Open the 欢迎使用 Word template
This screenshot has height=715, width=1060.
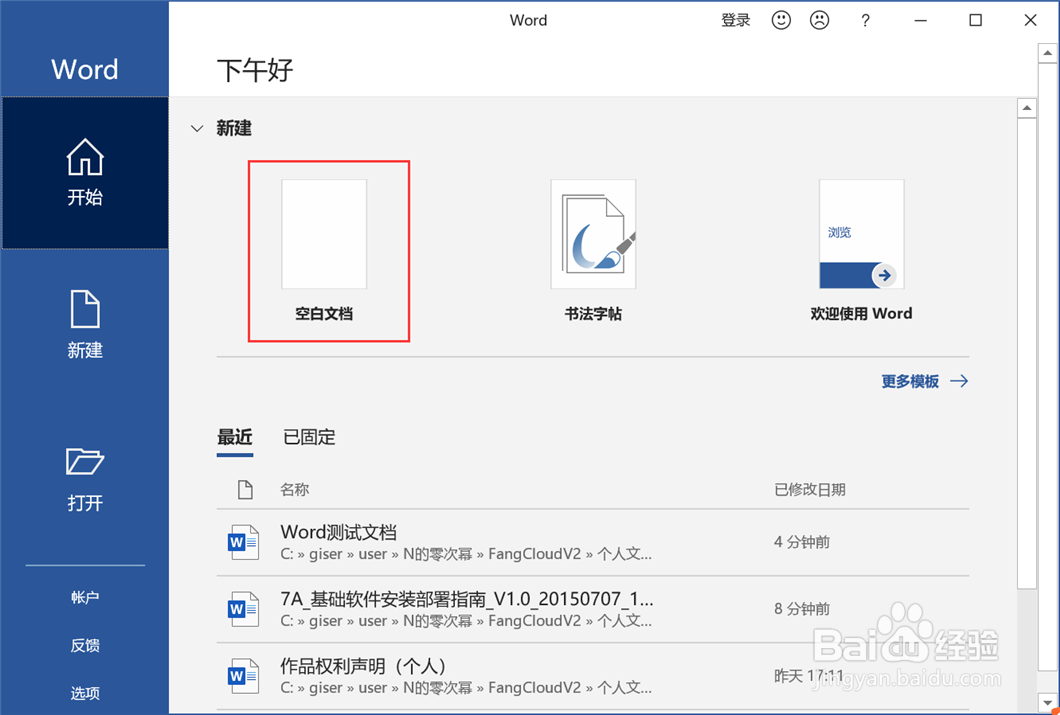861,251
